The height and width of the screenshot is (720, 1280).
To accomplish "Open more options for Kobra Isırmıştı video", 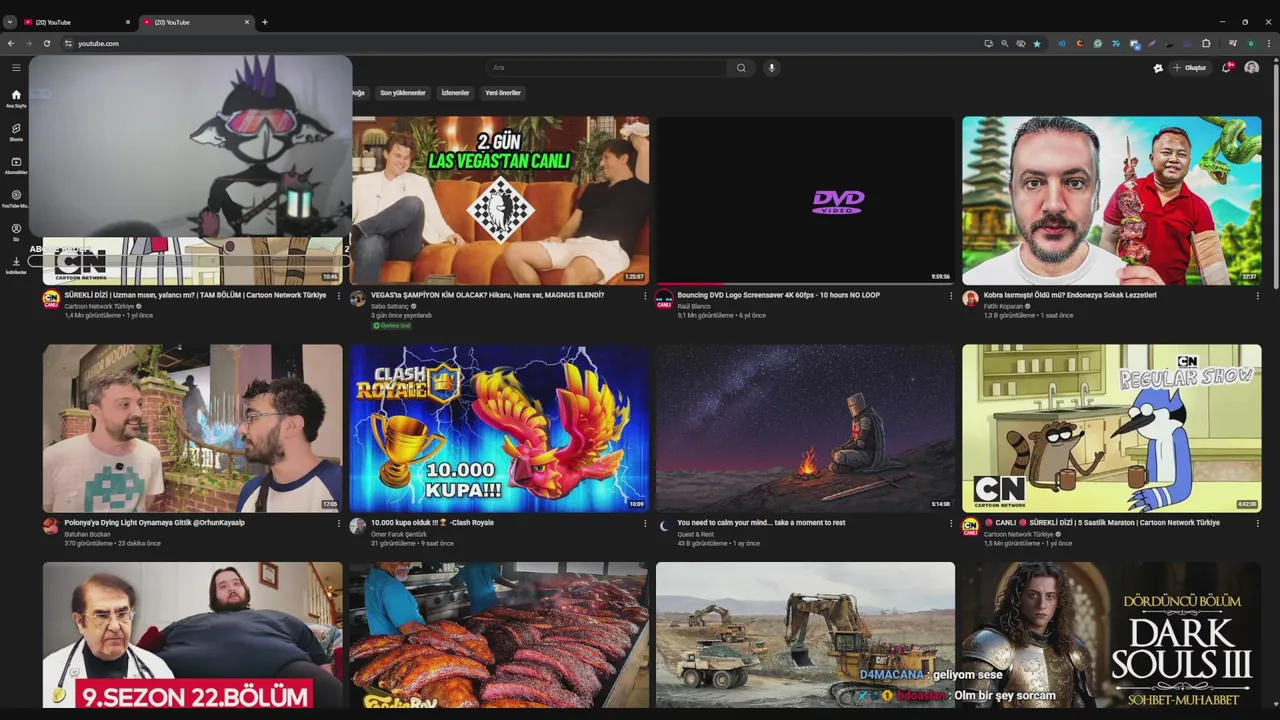I will pos(1258,296).
